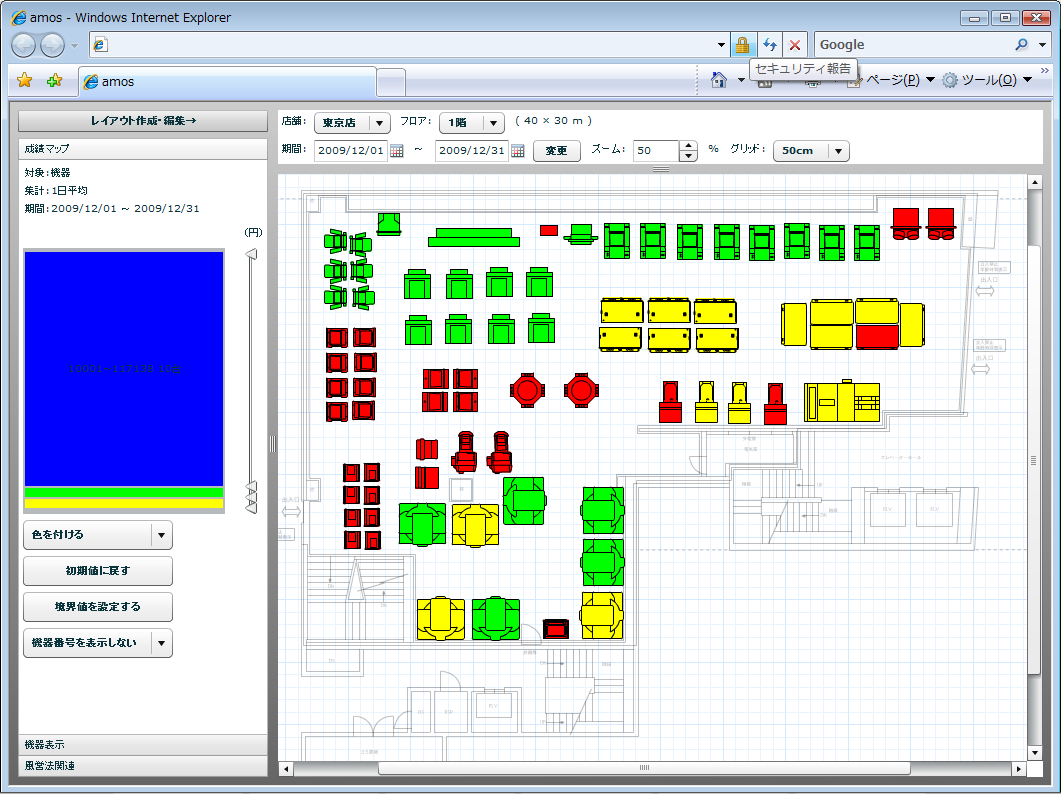This screenshot has width=1061, height=794.
Task: Click the add to favorites icon
Action: point(55,81)
